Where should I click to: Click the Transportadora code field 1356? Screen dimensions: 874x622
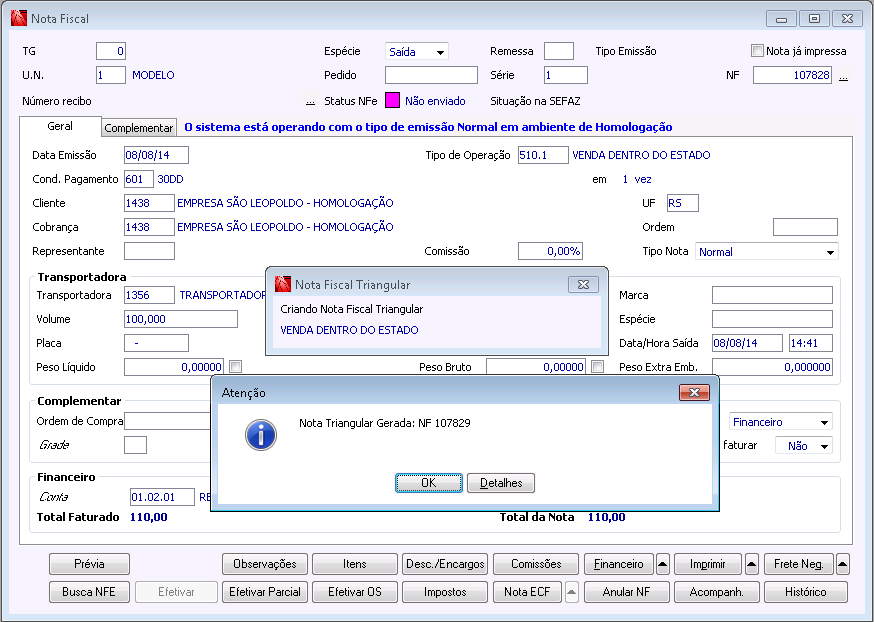point(149,295)
